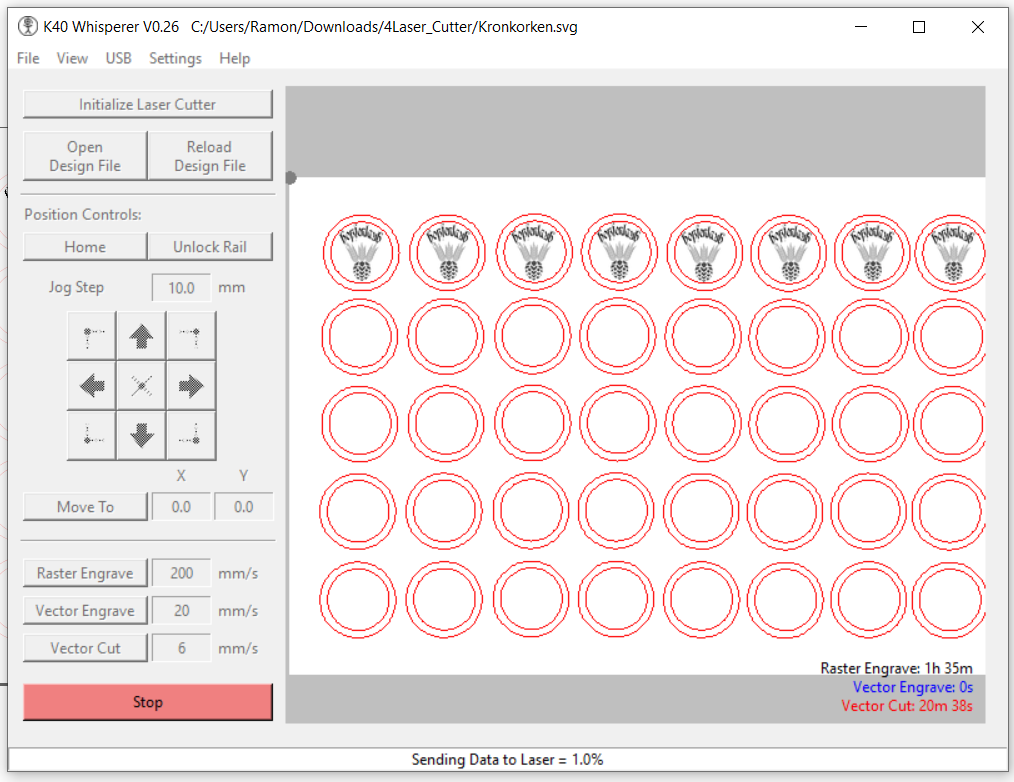Image resolution: width=1014 pixels, height=782 pixels.
Task: Click the jog up arrow
Action: pos(141,336)
